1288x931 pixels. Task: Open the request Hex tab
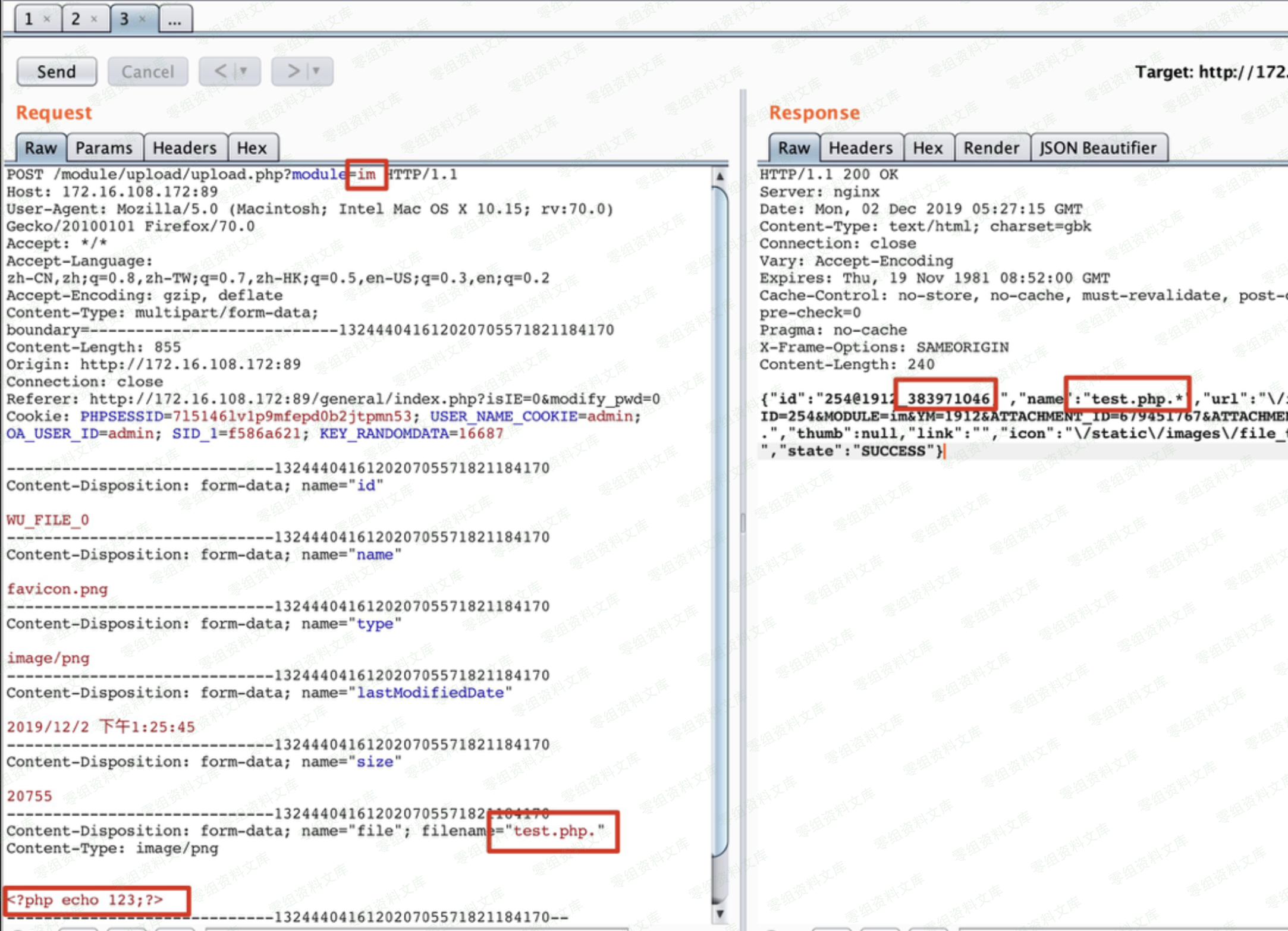[x=252, y=147]
